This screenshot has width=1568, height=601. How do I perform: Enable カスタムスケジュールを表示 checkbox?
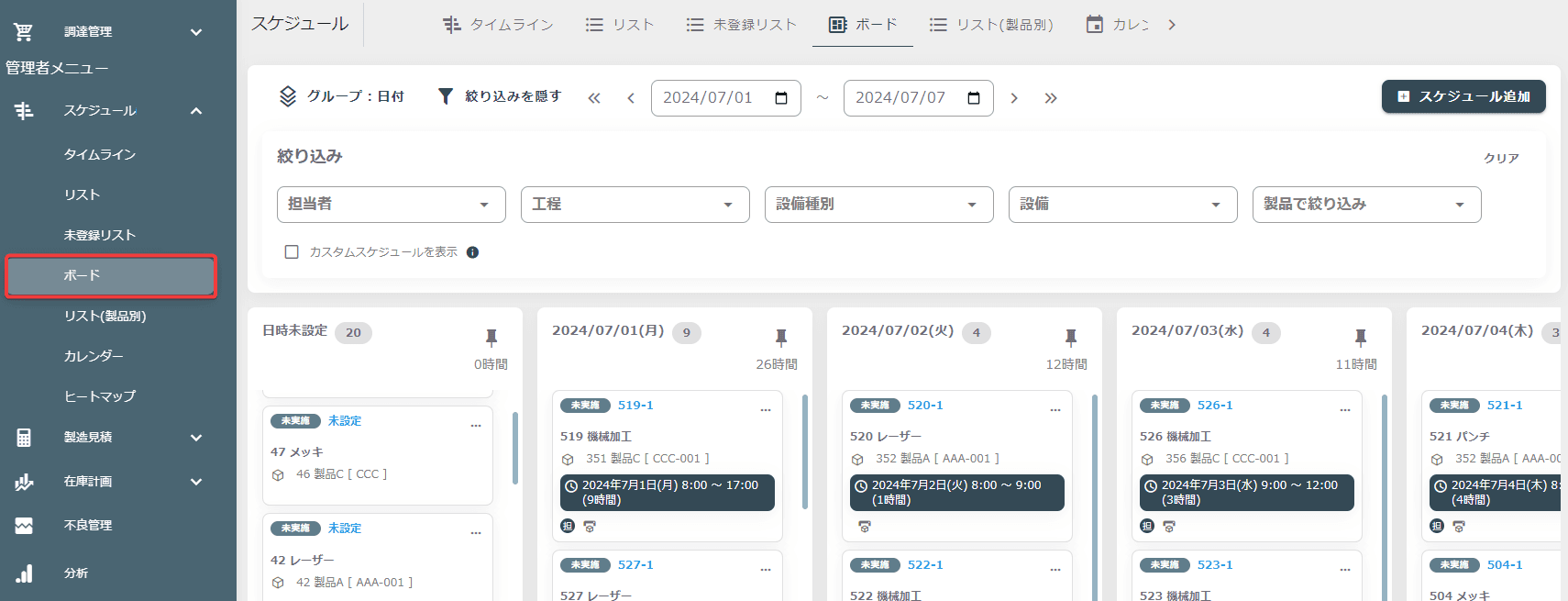click(292, 252)
